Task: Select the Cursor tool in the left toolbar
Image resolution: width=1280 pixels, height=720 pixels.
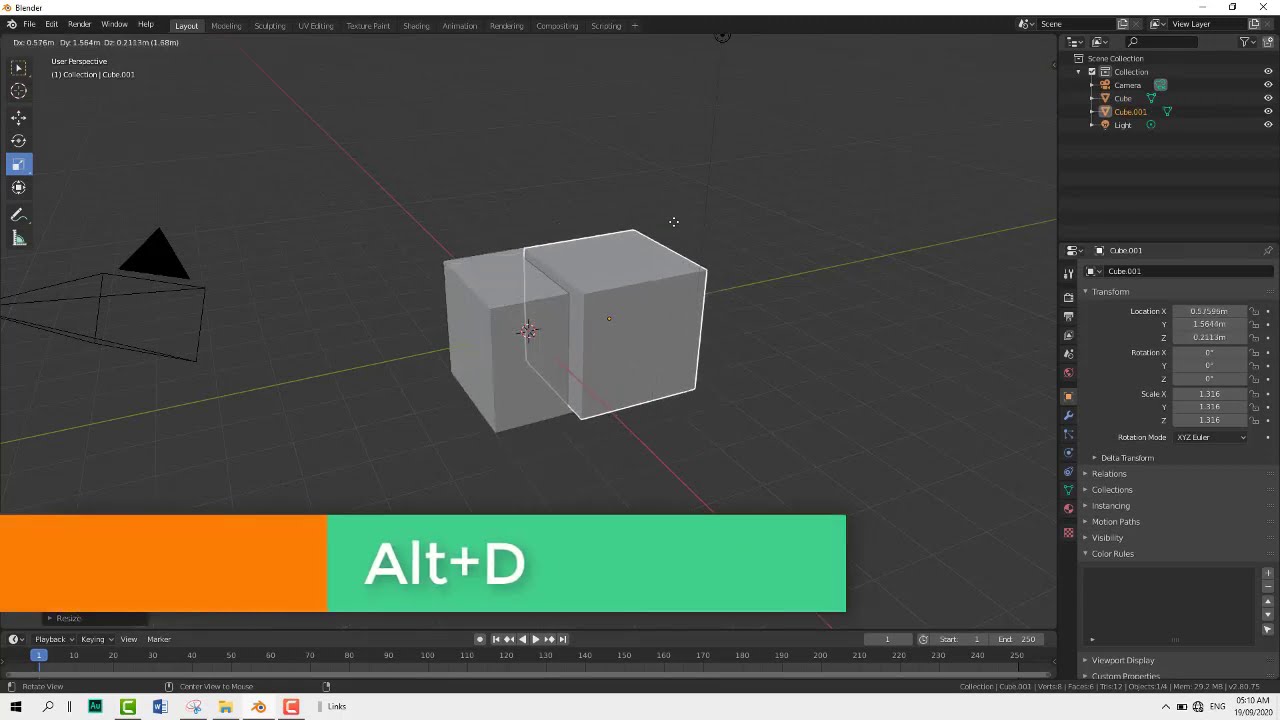Action: [x=18, y=91]
